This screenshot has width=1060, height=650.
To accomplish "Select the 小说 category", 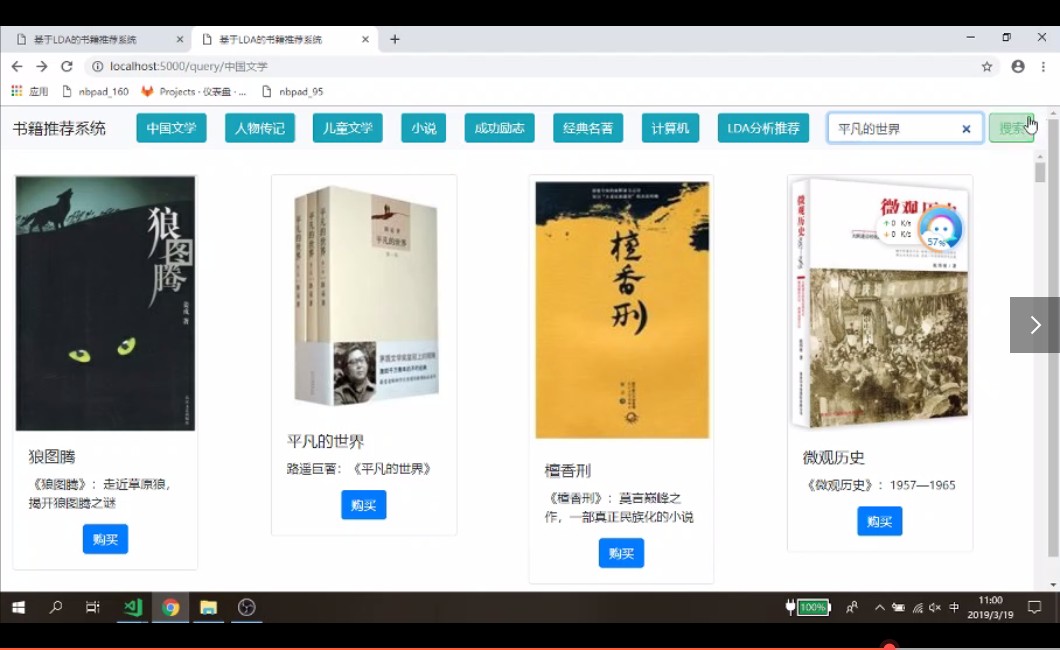I will [x=423, y=128].
